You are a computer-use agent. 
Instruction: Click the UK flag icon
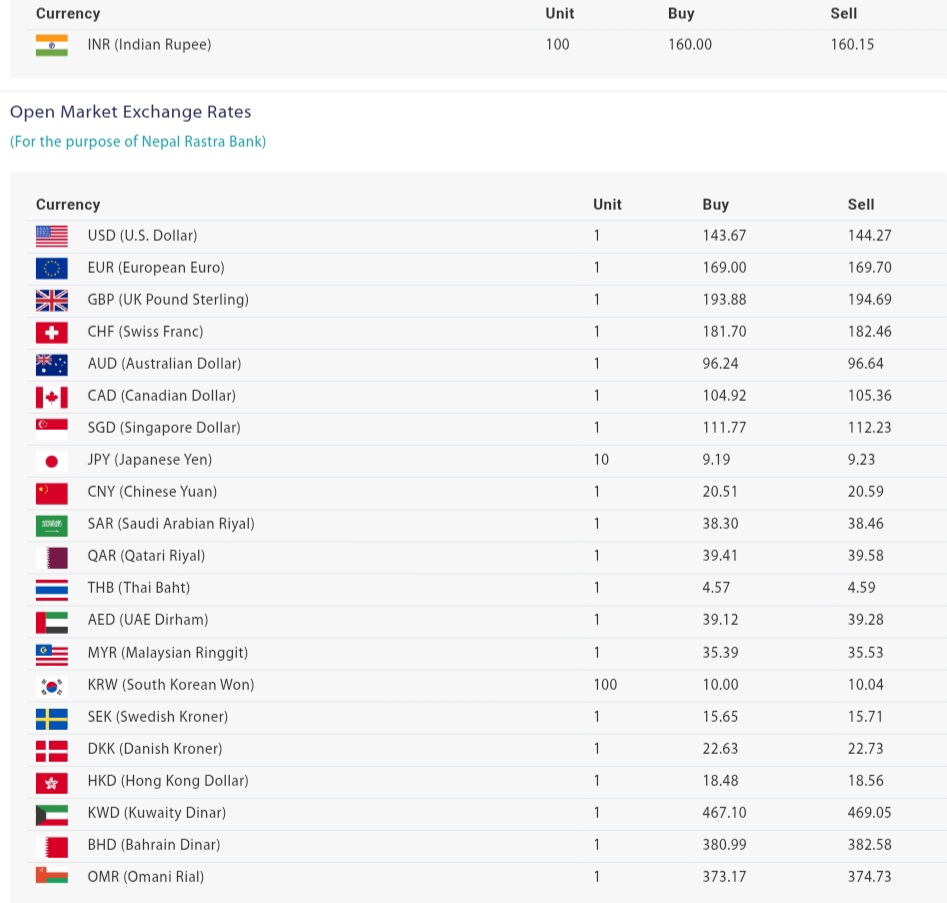(52, 300)
